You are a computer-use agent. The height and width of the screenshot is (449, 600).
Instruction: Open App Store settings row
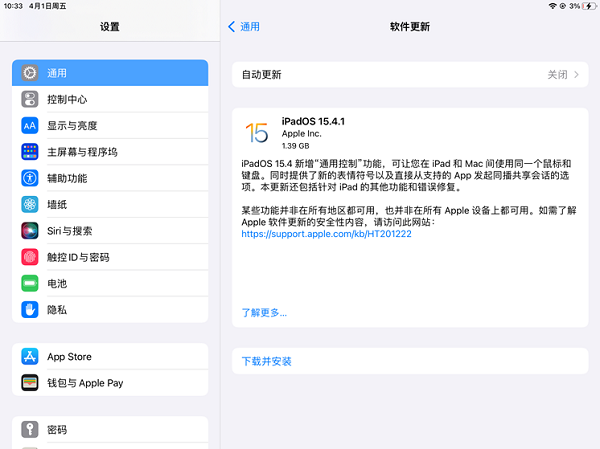click(110, 356)
